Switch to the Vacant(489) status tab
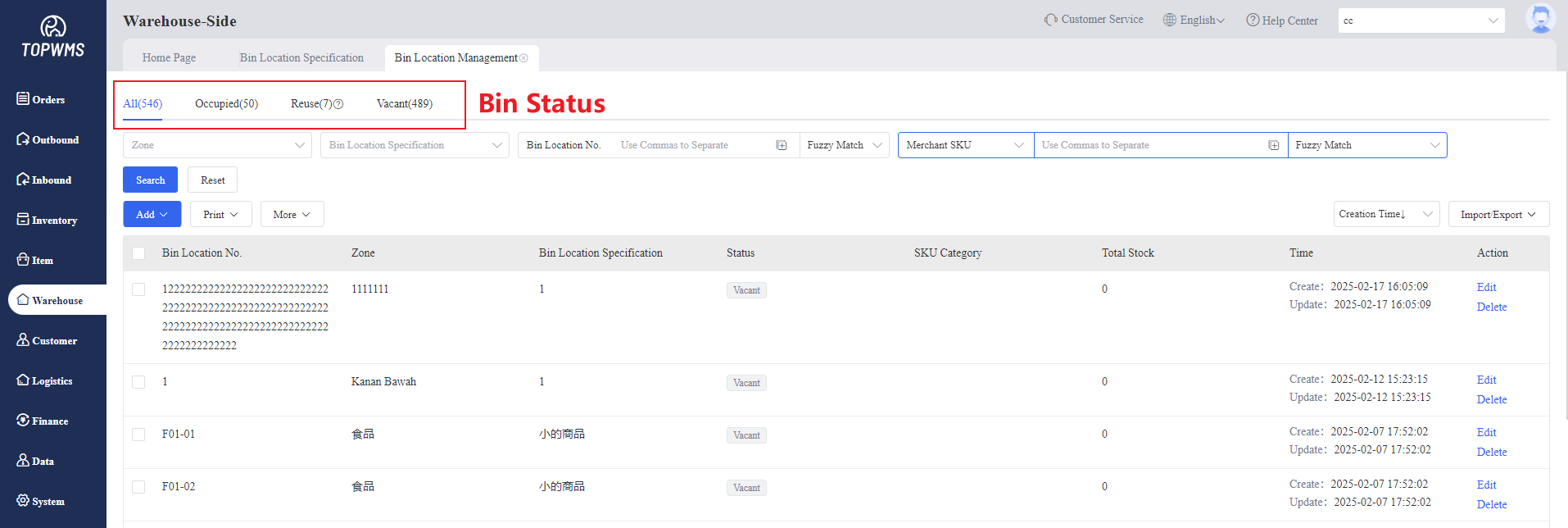The height and width of the screenshot is (528, 1568). coord(404,104)
